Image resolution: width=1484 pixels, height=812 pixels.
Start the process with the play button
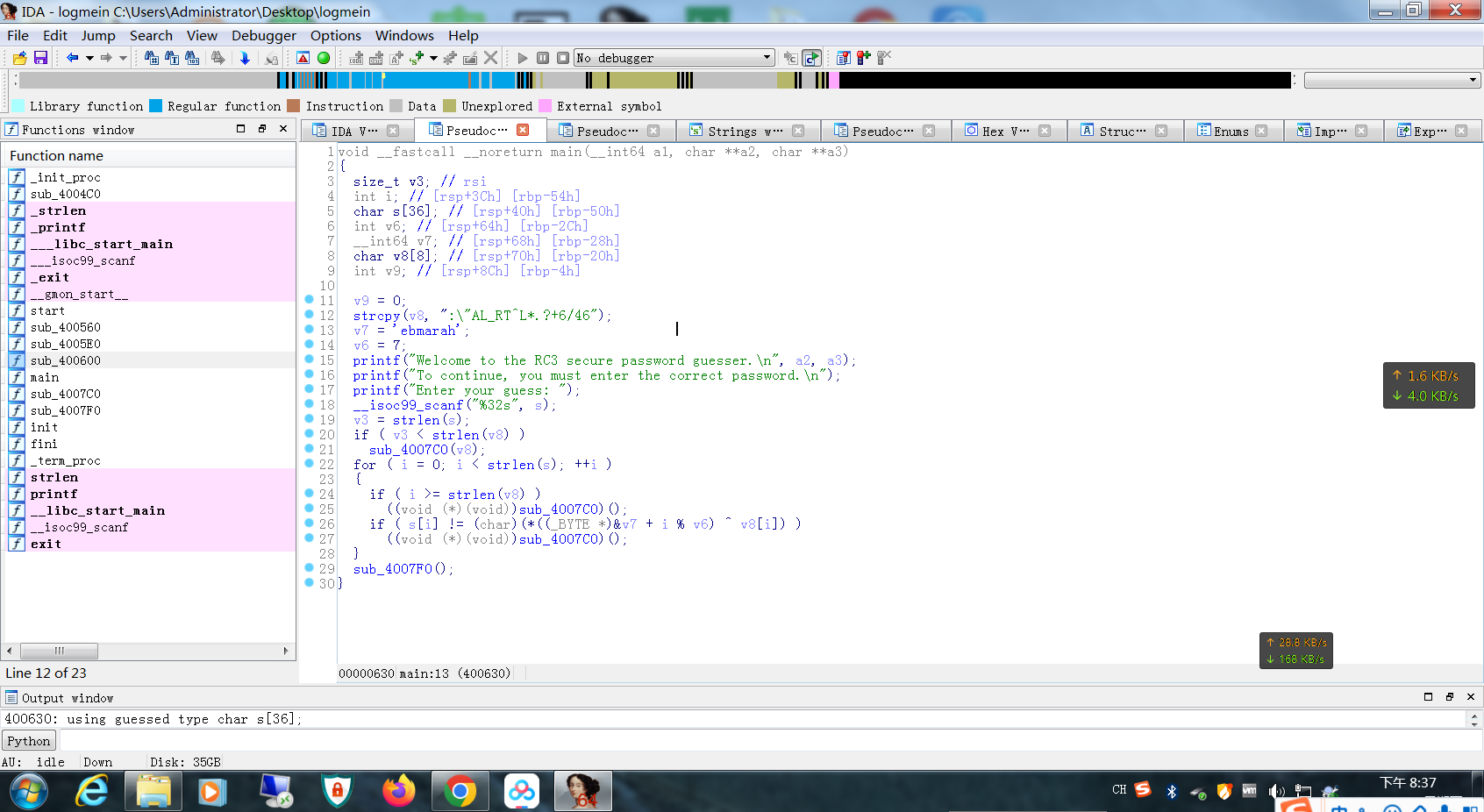coord(523,58)
